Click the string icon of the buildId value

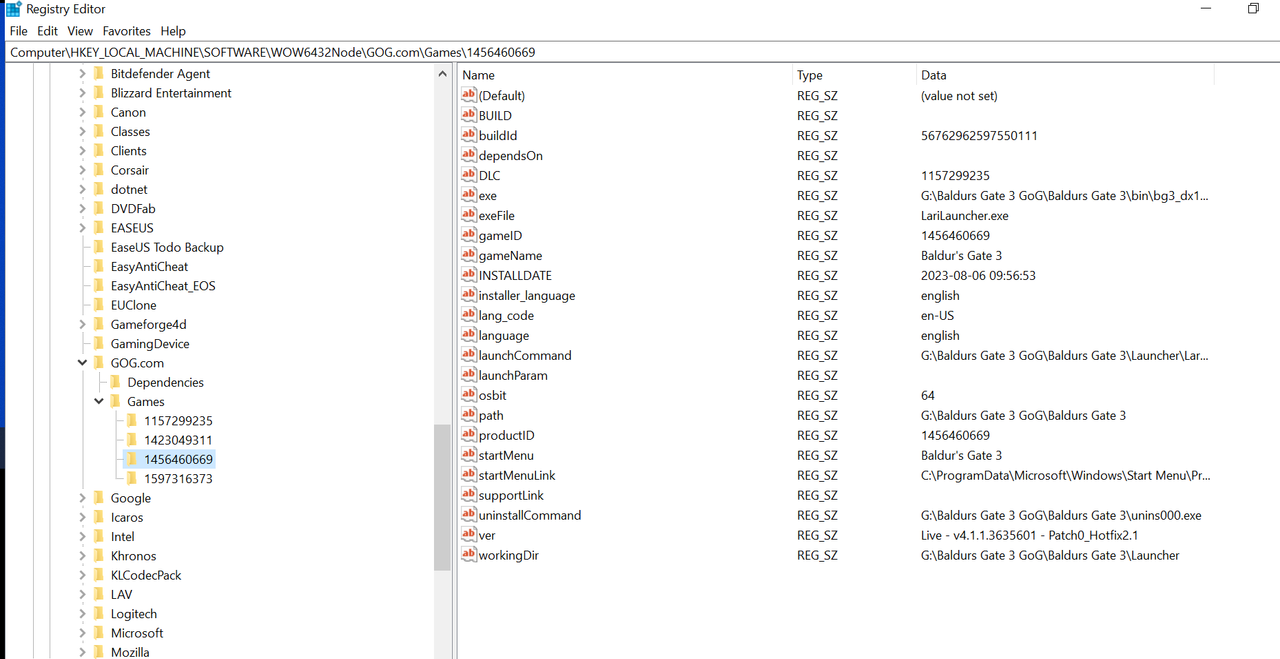[469, 135]
